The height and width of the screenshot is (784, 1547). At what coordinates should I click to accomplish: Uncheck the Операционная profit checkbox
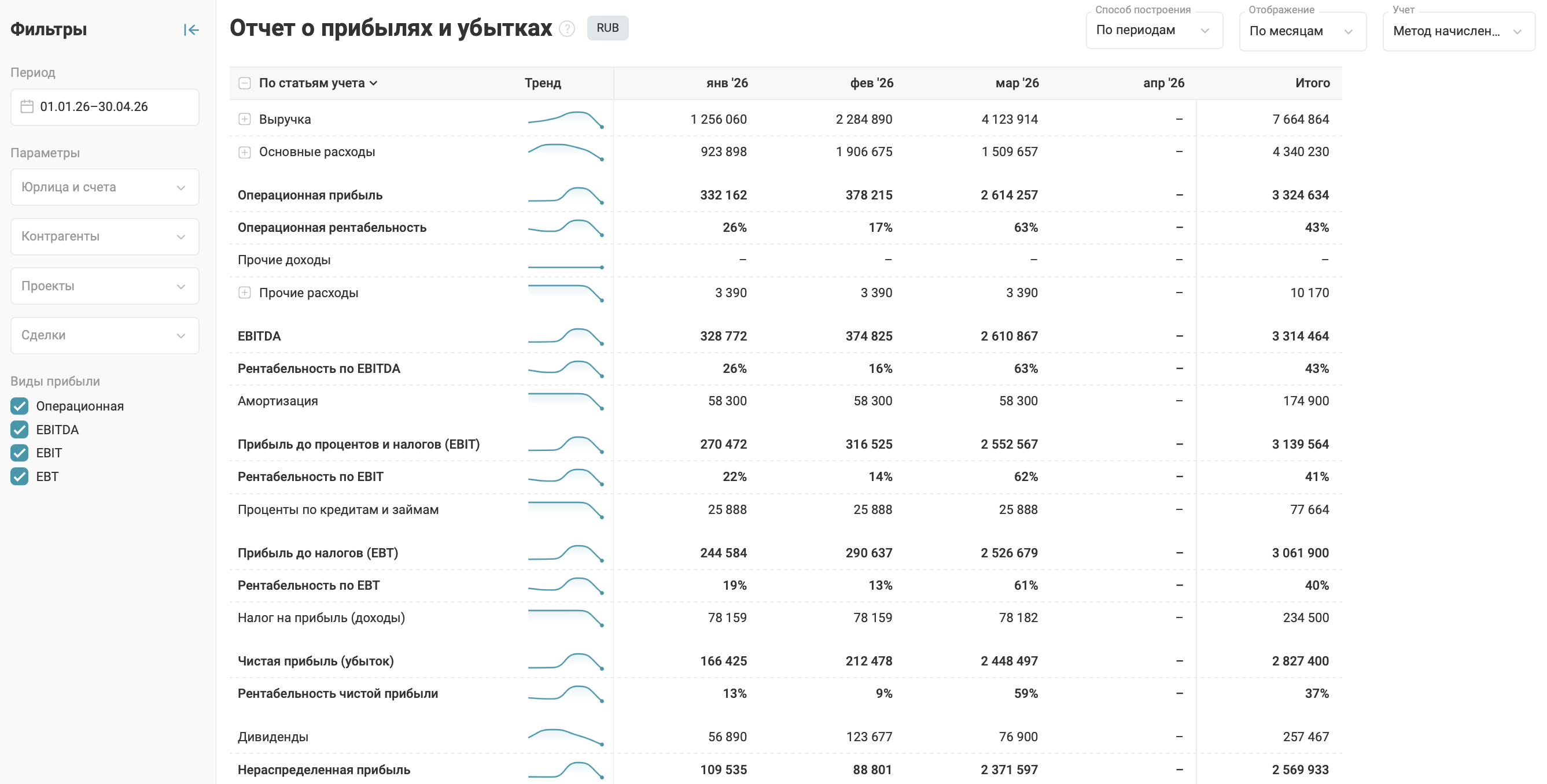pos(20,406)
